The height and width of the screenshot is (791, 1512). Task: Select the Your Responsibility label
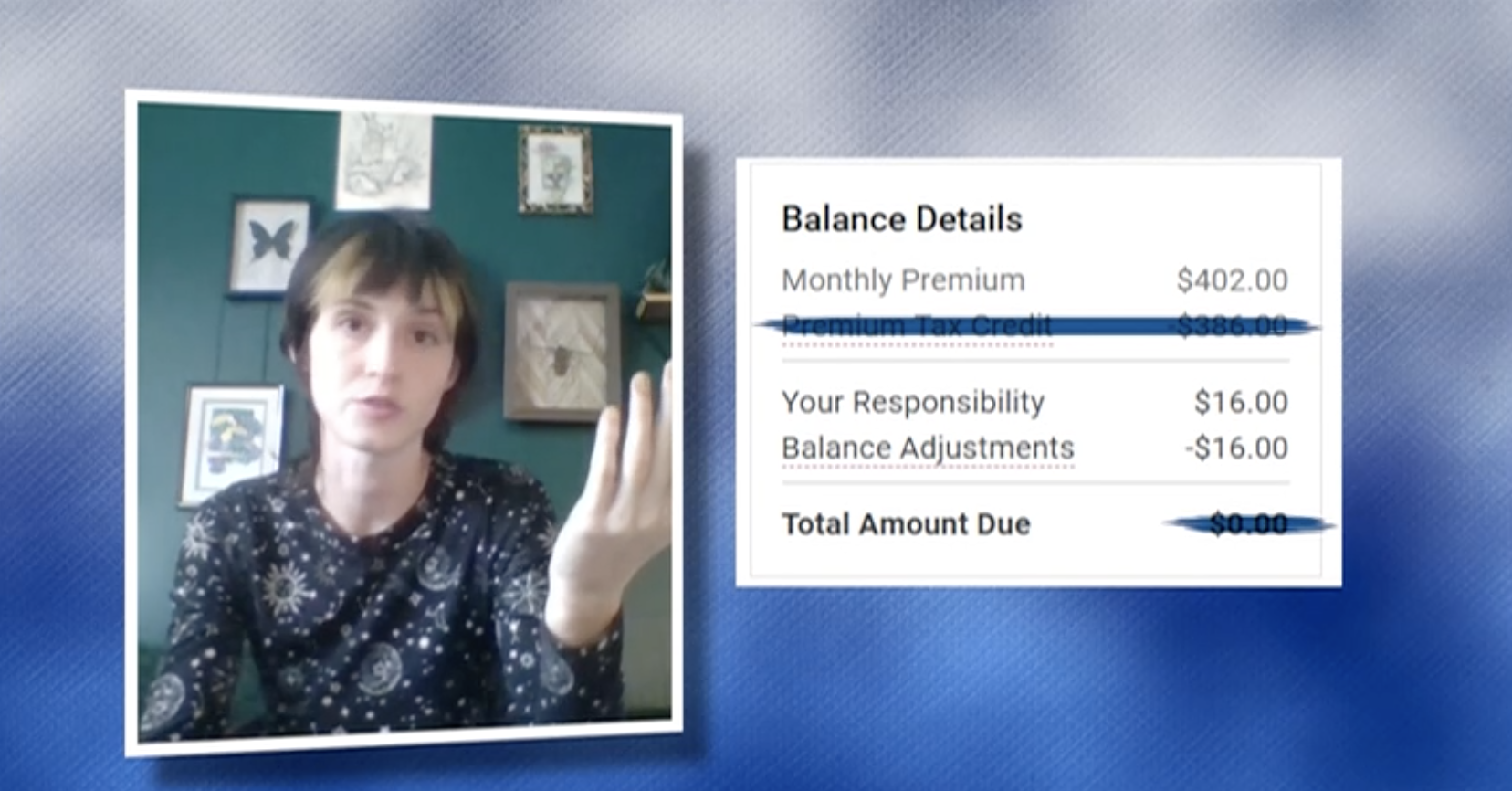point(913,402)
